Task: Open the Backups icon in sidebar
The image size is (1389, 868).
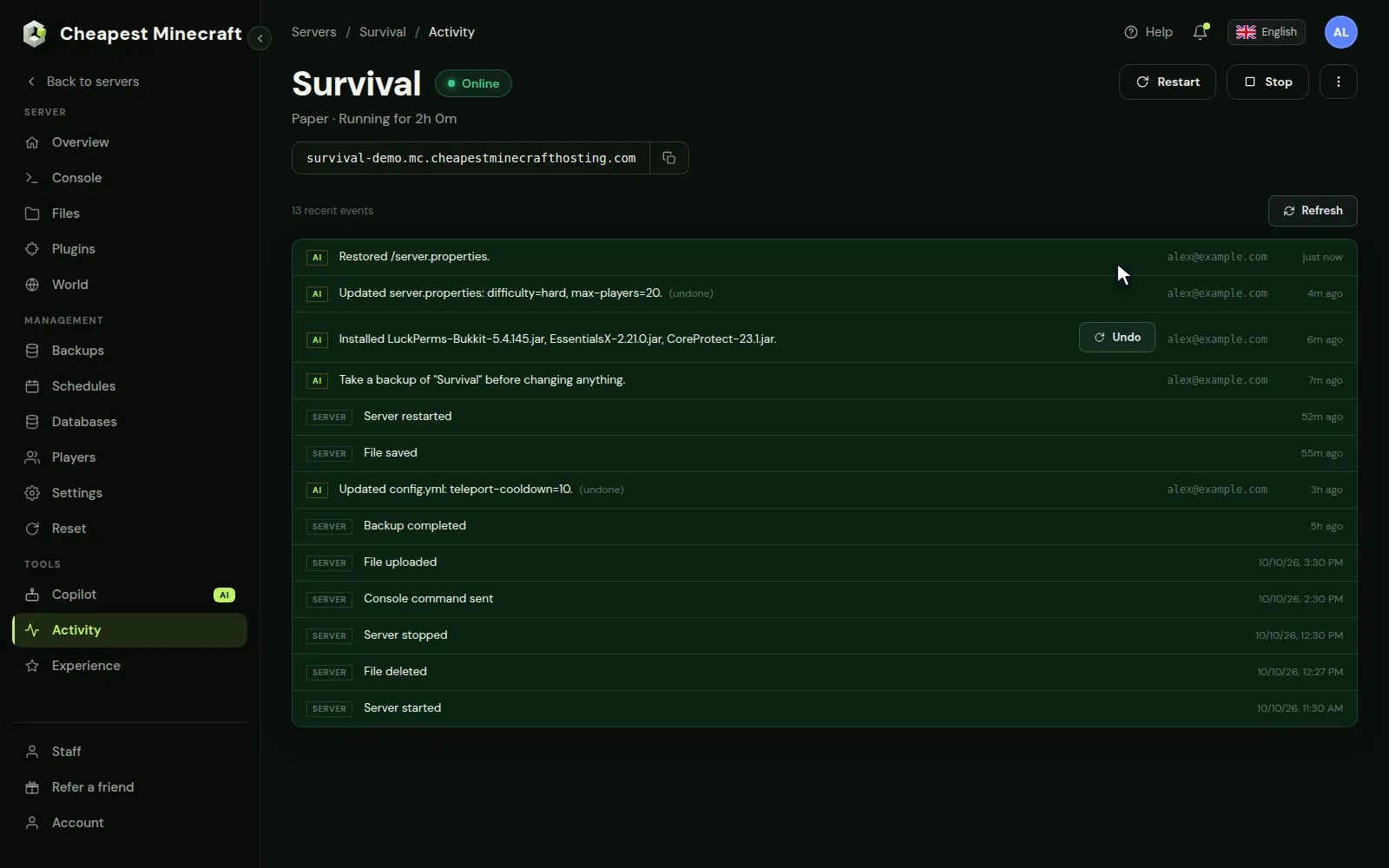Action: (32, 351)
